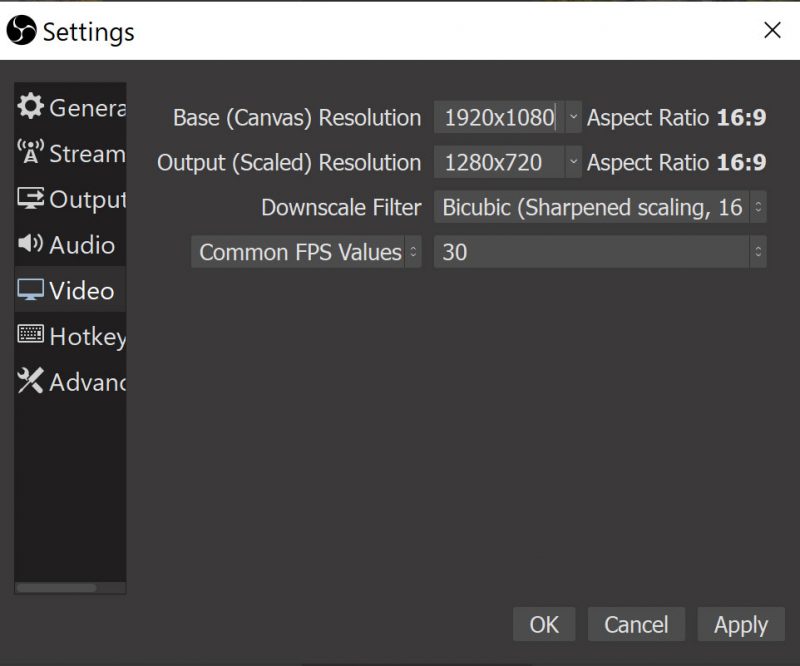Open the Downscale Filter dropdown
800x666 pixels.
[600, 207]
